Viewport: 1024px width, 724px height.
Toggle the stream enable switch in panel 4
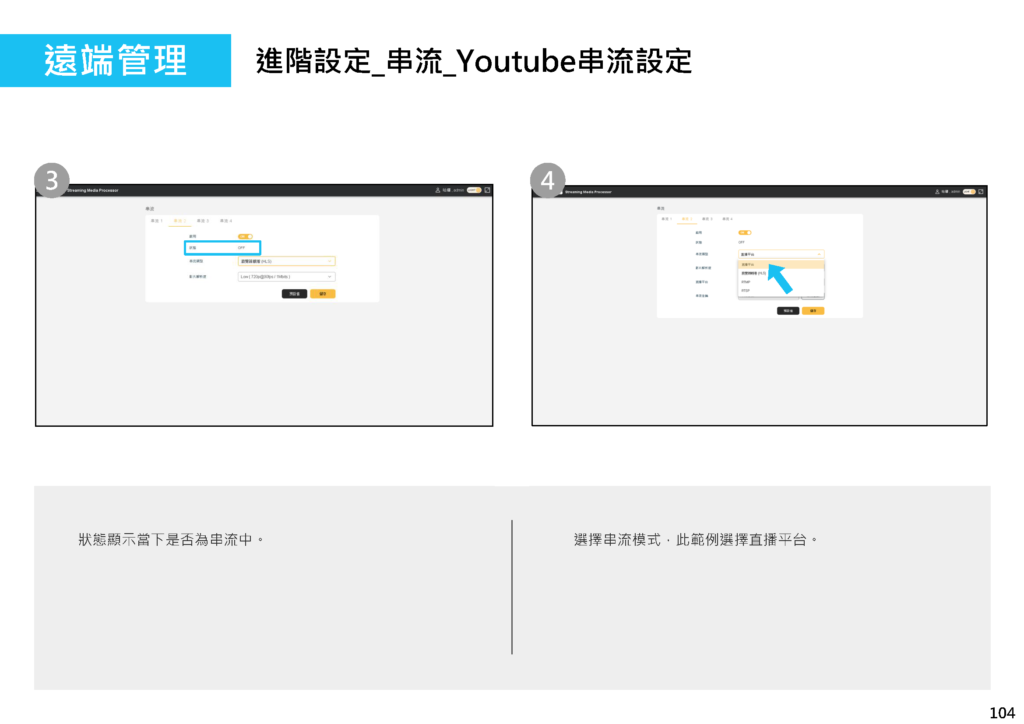(745, 232)
